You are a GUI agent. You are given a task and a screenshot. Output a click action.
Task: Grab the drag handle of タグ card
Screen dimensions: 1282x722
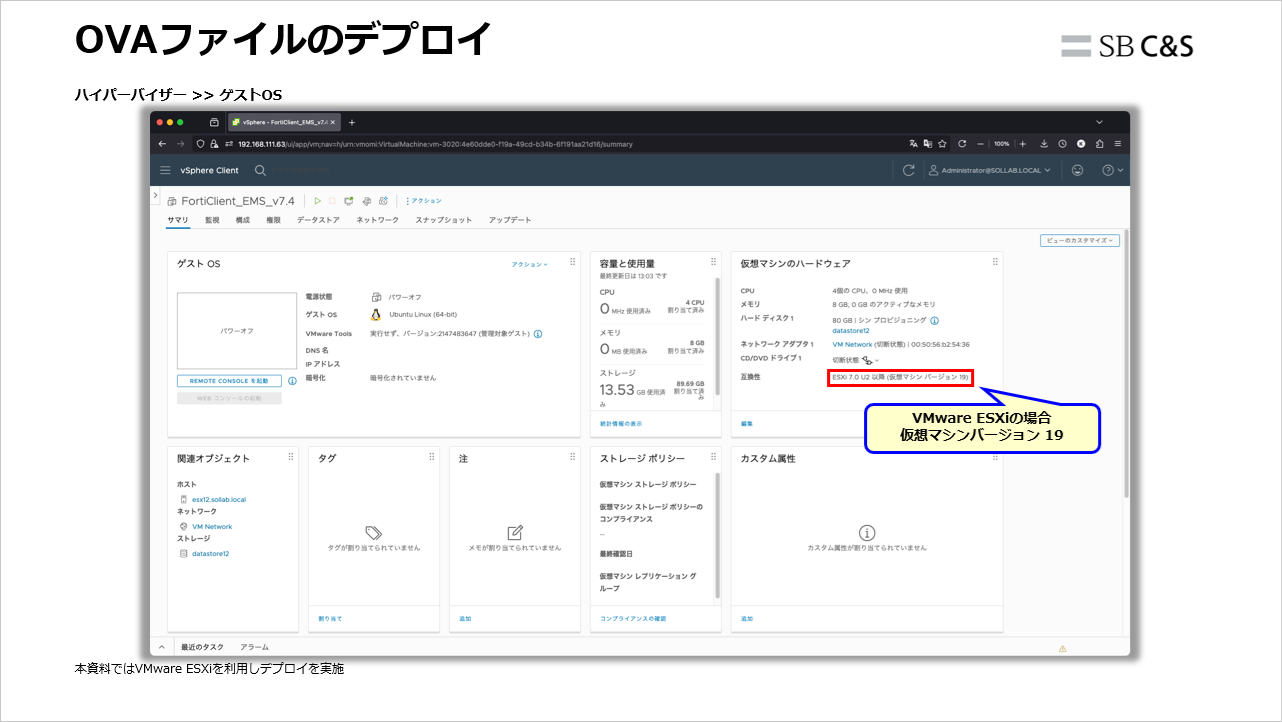(431, 456)
